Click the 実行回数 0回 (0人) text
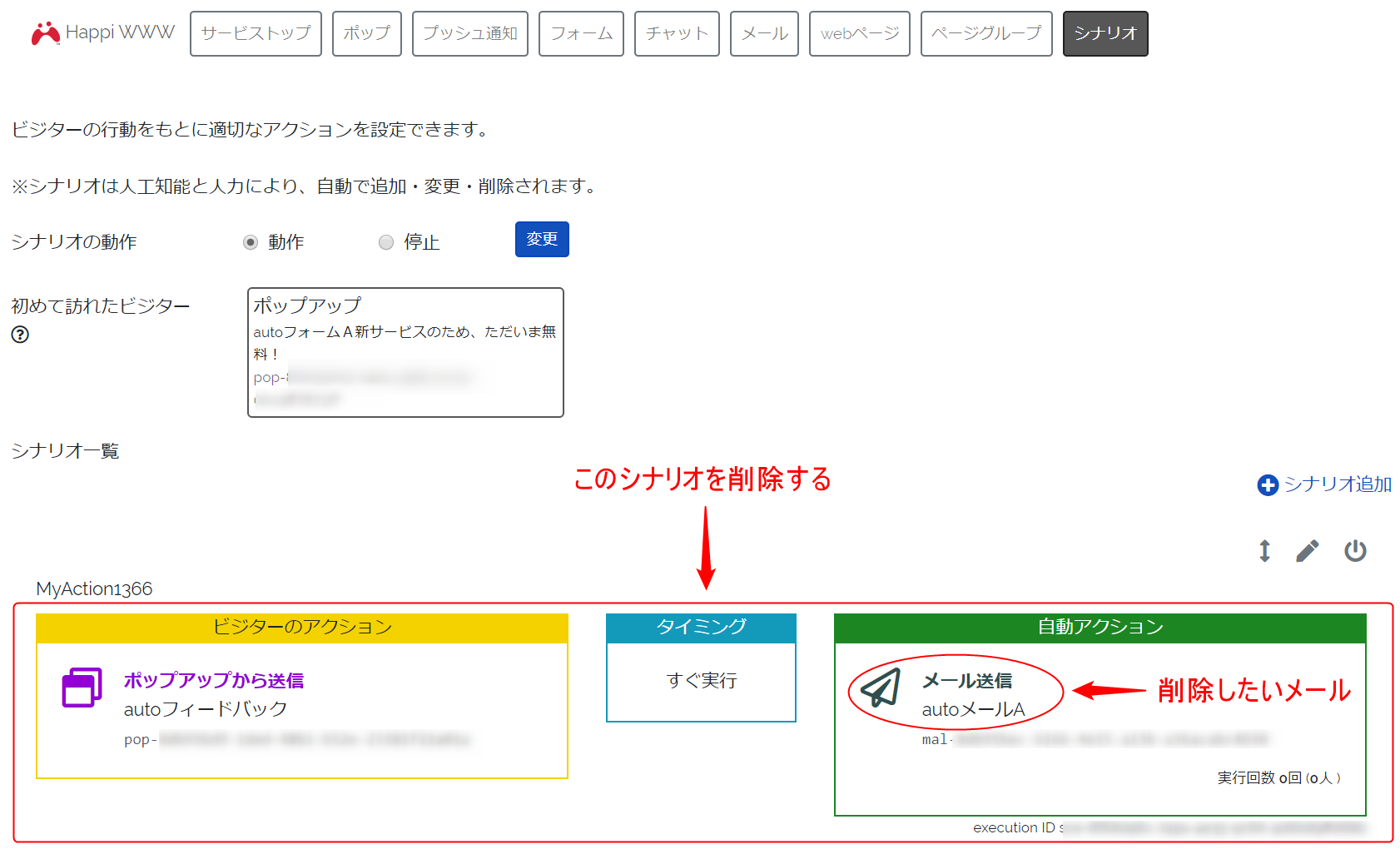 (x=1279, y=778)
